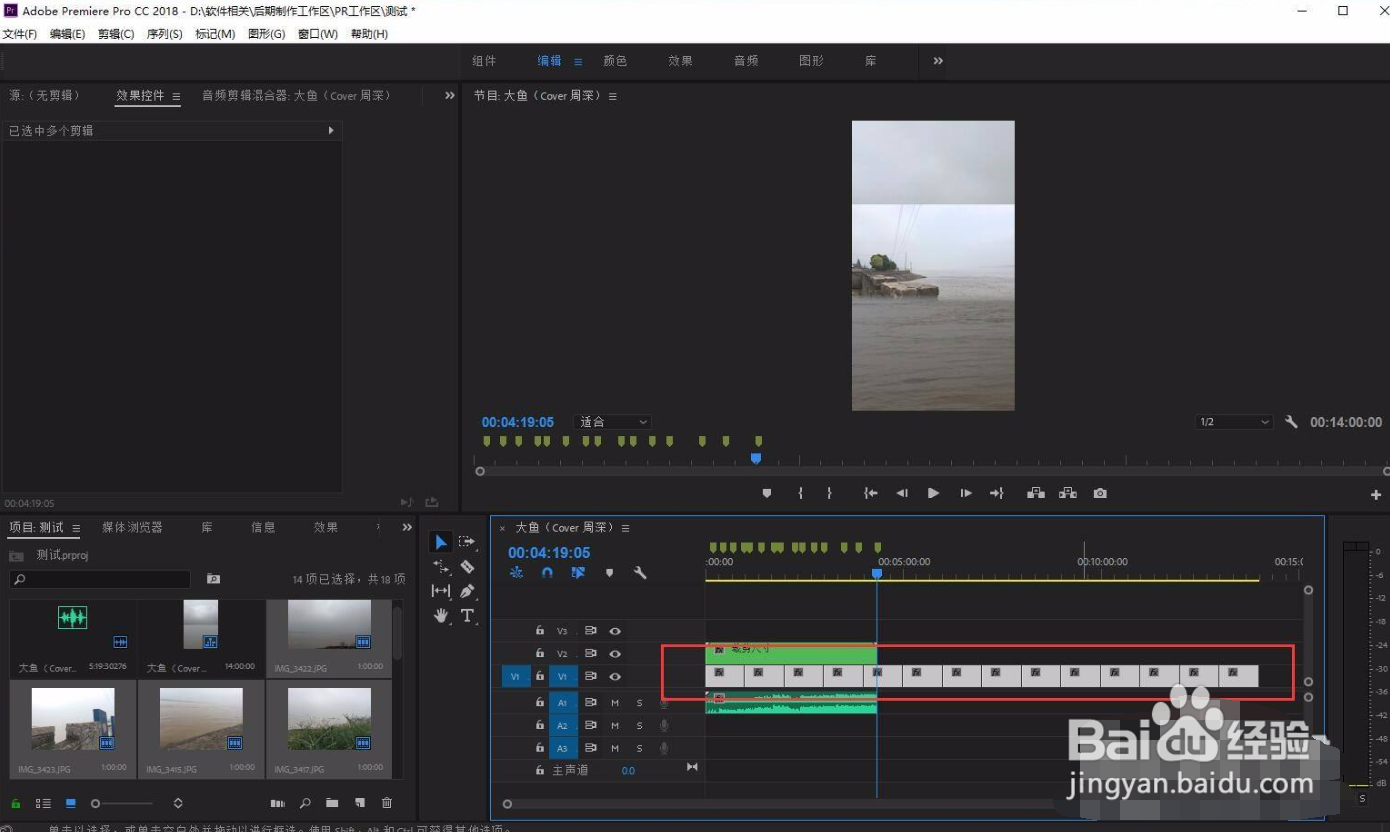The image size is (1390, 832).
Task: Click Add Marker in program monitor transport
Action: pyautogui.click(x=767, y=493)
